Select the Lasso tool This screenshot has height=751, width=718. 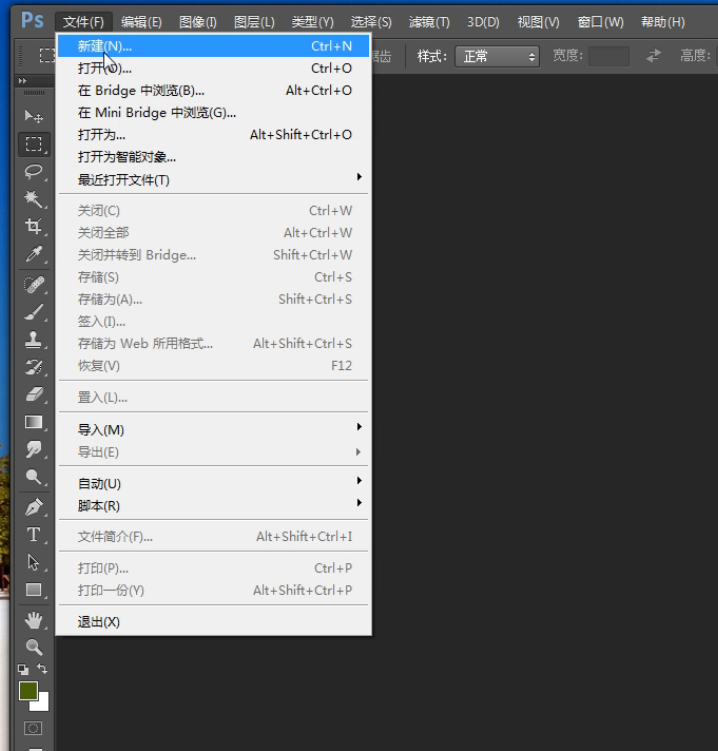click(34, 171)
